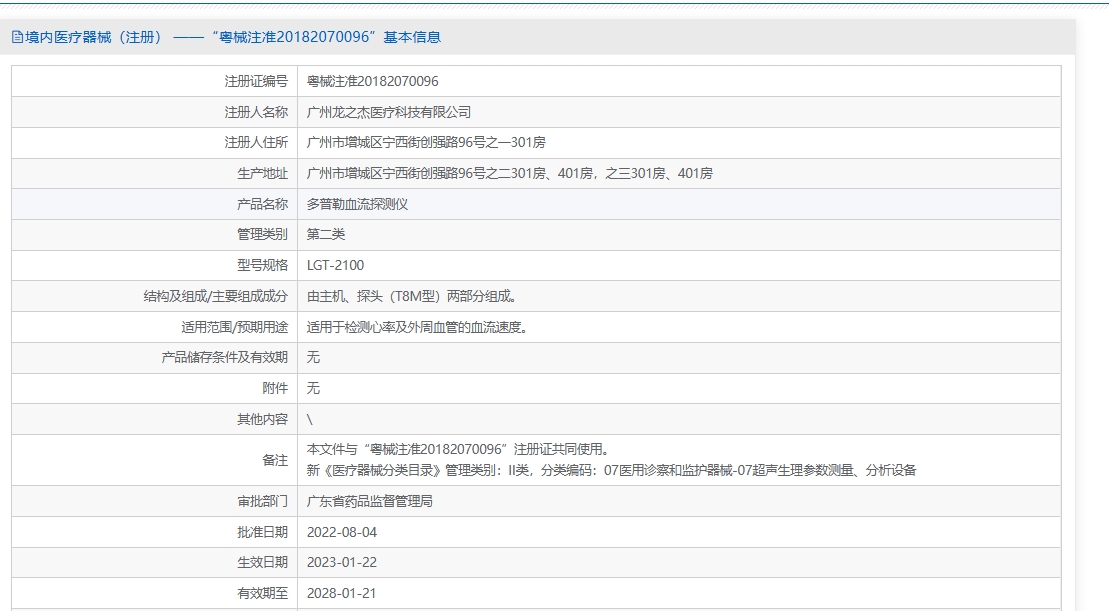Click the 生产地址 label
The width and height of the screenshot is (1109, 611).
(262, 174)
